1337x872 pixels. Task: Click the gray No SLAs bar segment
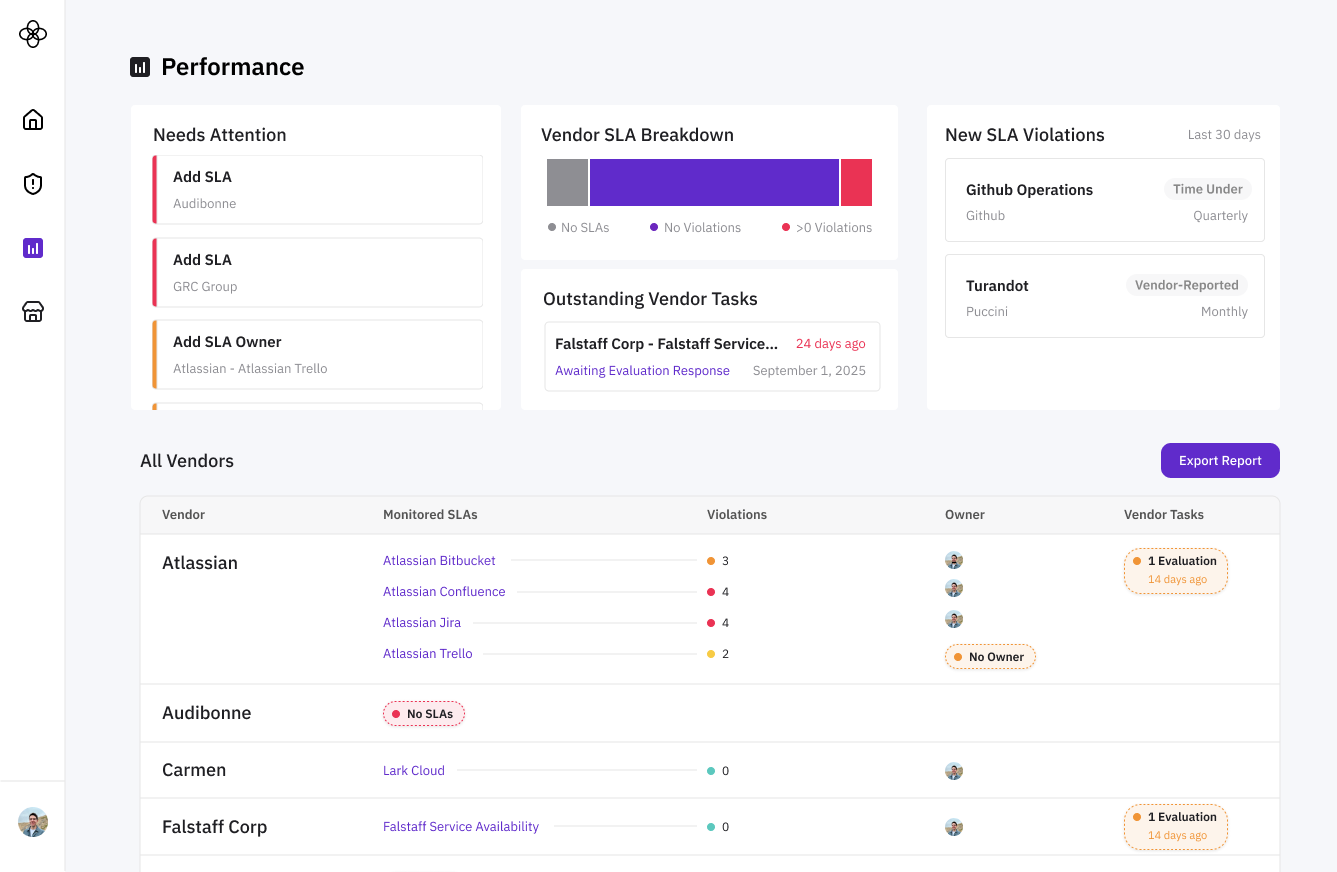coord(567,182)
